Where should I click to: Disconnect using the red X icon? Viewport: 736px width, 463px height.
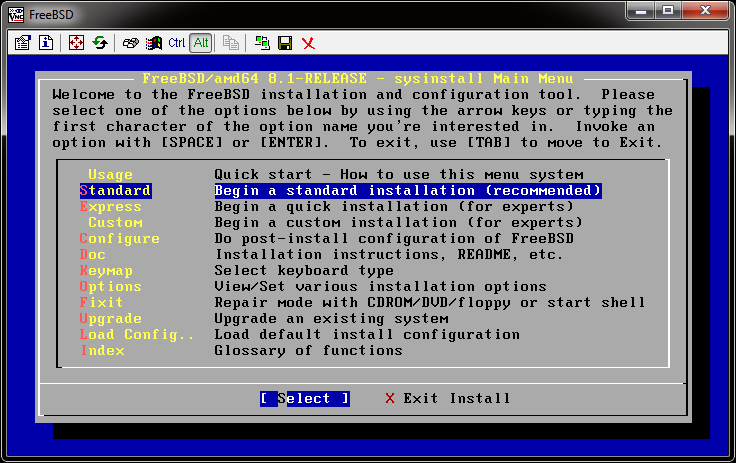coord(308,43)
